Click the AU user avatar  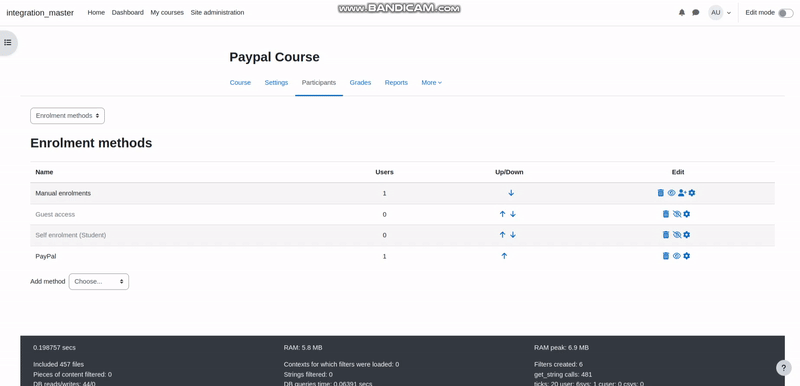[x=716, y=13]
